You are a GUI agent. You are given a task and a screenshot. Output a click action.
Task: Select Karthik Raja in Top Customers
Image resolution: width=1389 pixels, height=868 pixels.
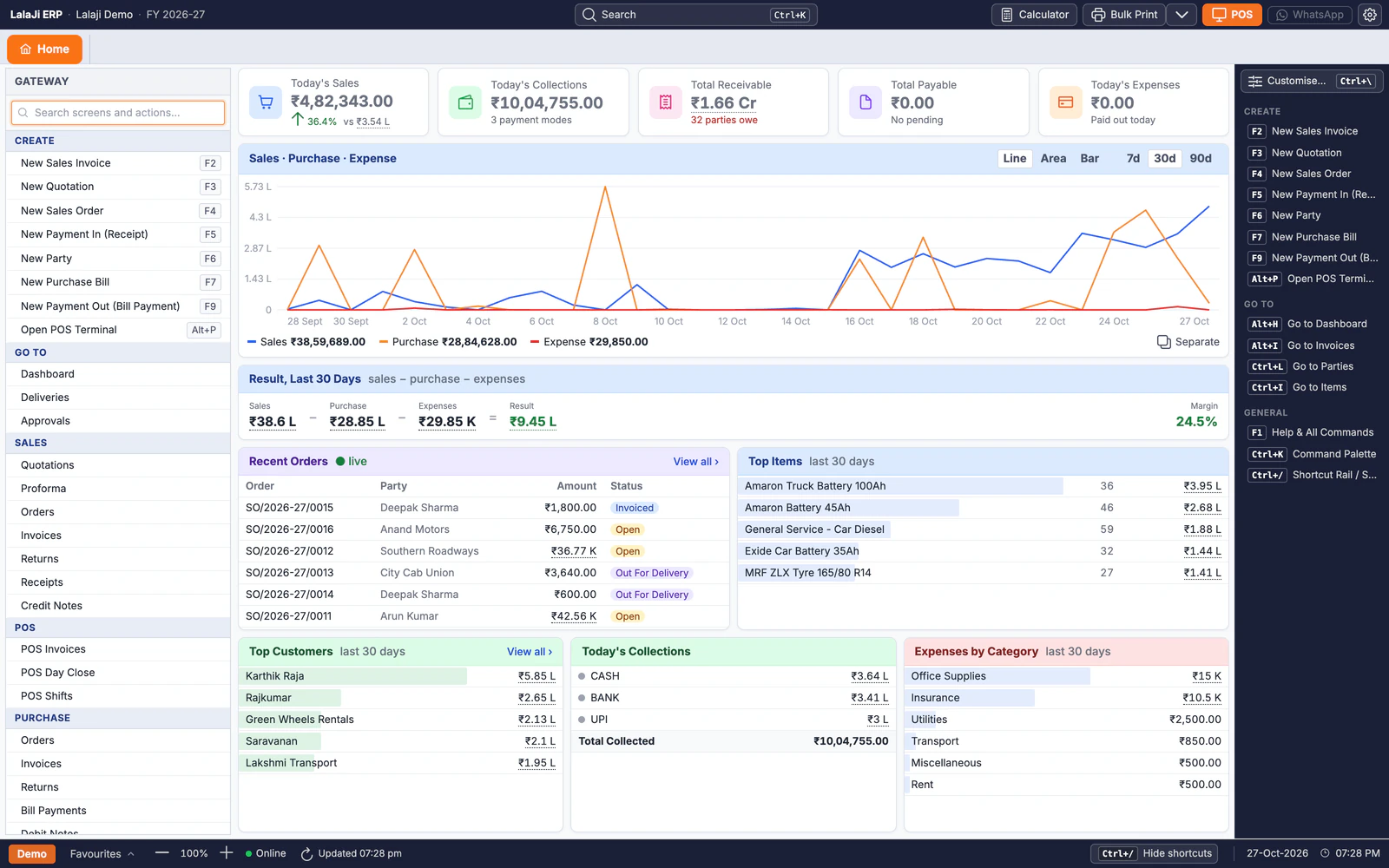coord(400,676)
